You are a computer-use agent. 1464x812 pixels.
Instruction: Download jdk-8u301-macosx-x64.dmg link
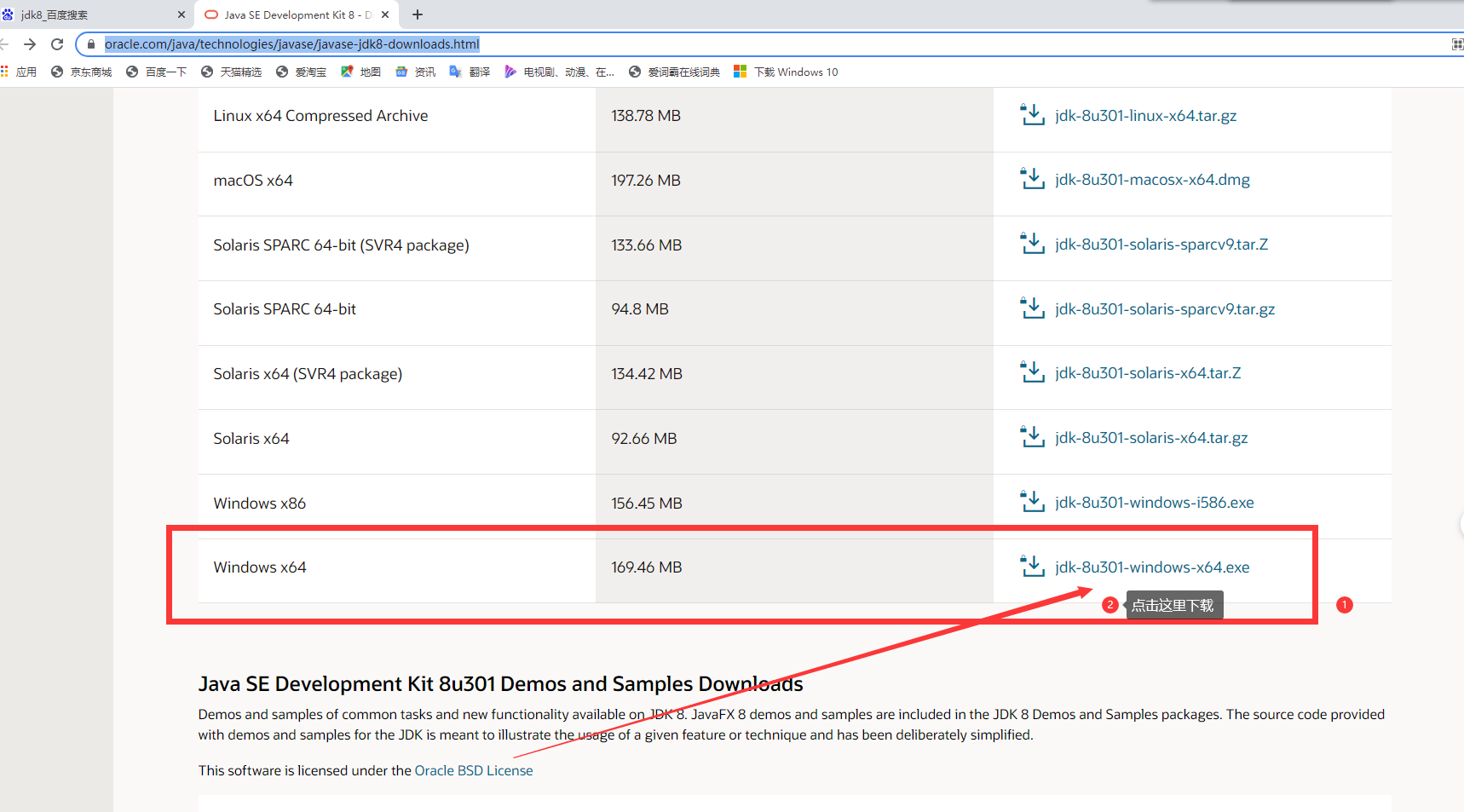click(1152, 180)
